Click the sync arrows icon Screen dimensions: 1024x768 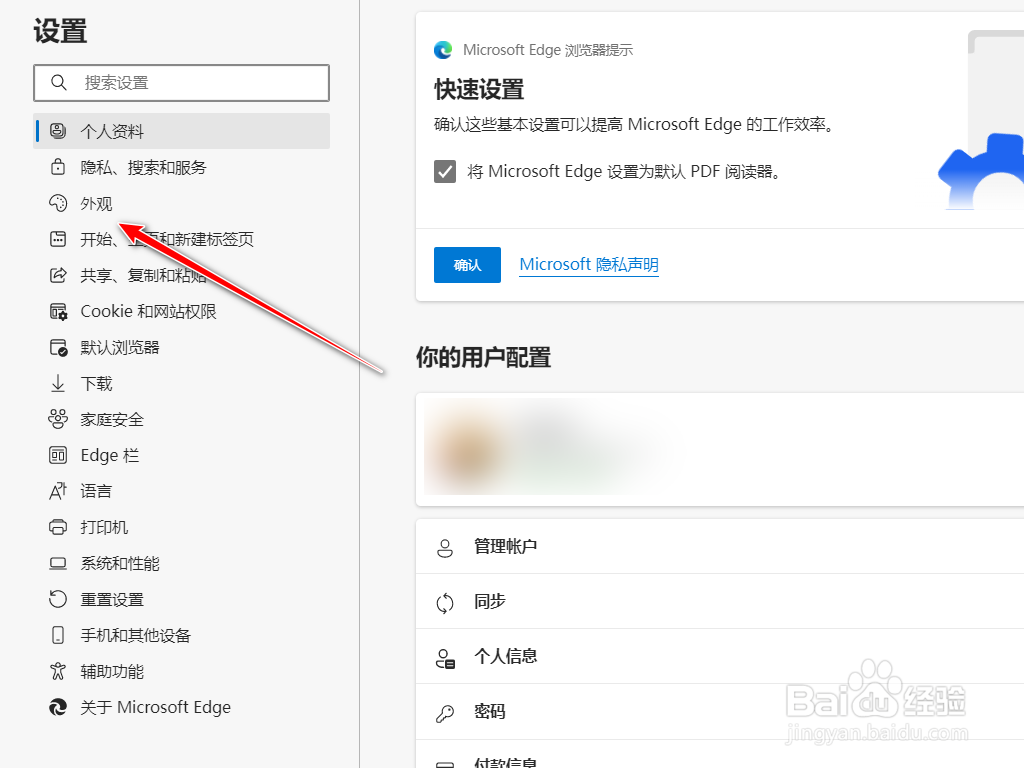point(445,603)
